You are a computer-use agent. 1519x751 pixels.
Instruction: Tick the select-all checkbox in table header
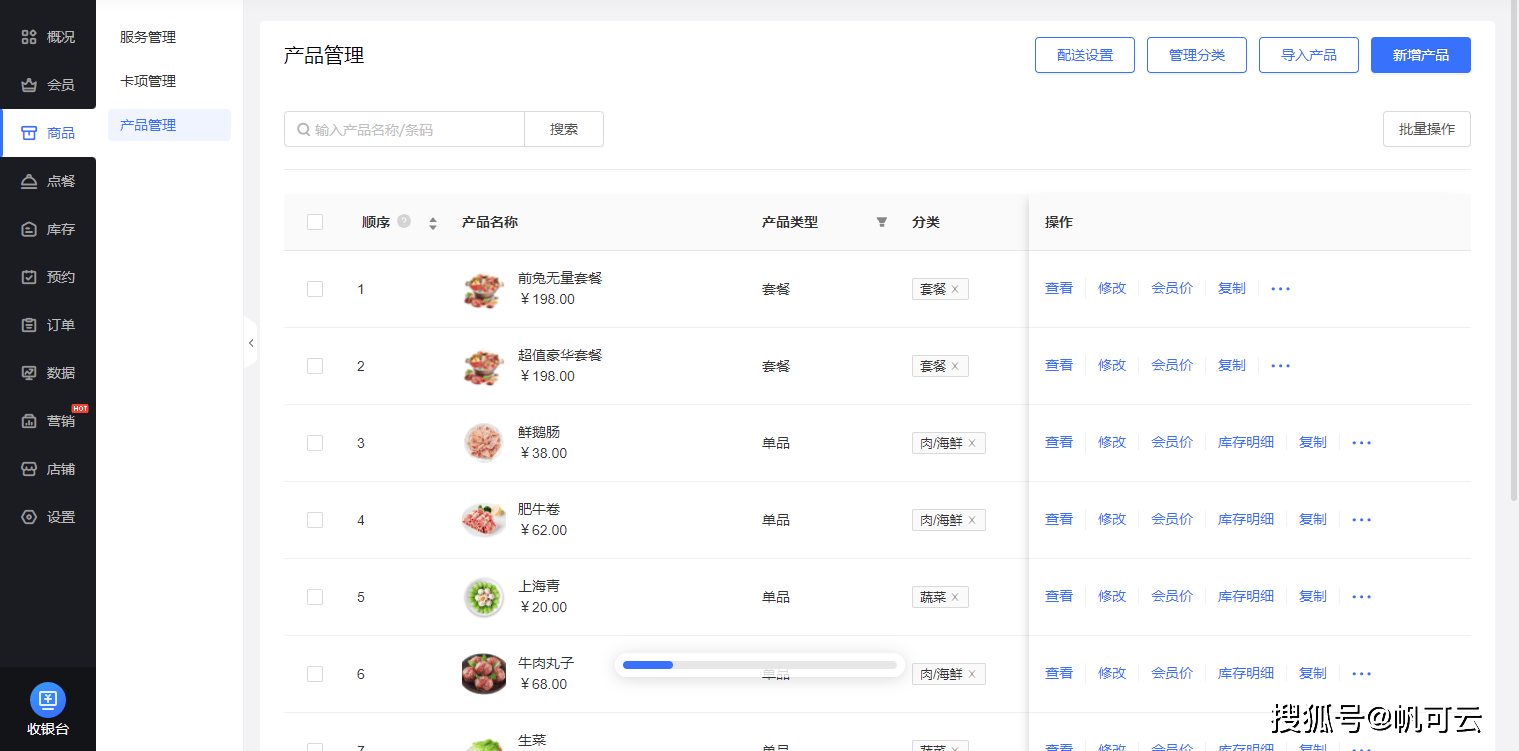315,222
